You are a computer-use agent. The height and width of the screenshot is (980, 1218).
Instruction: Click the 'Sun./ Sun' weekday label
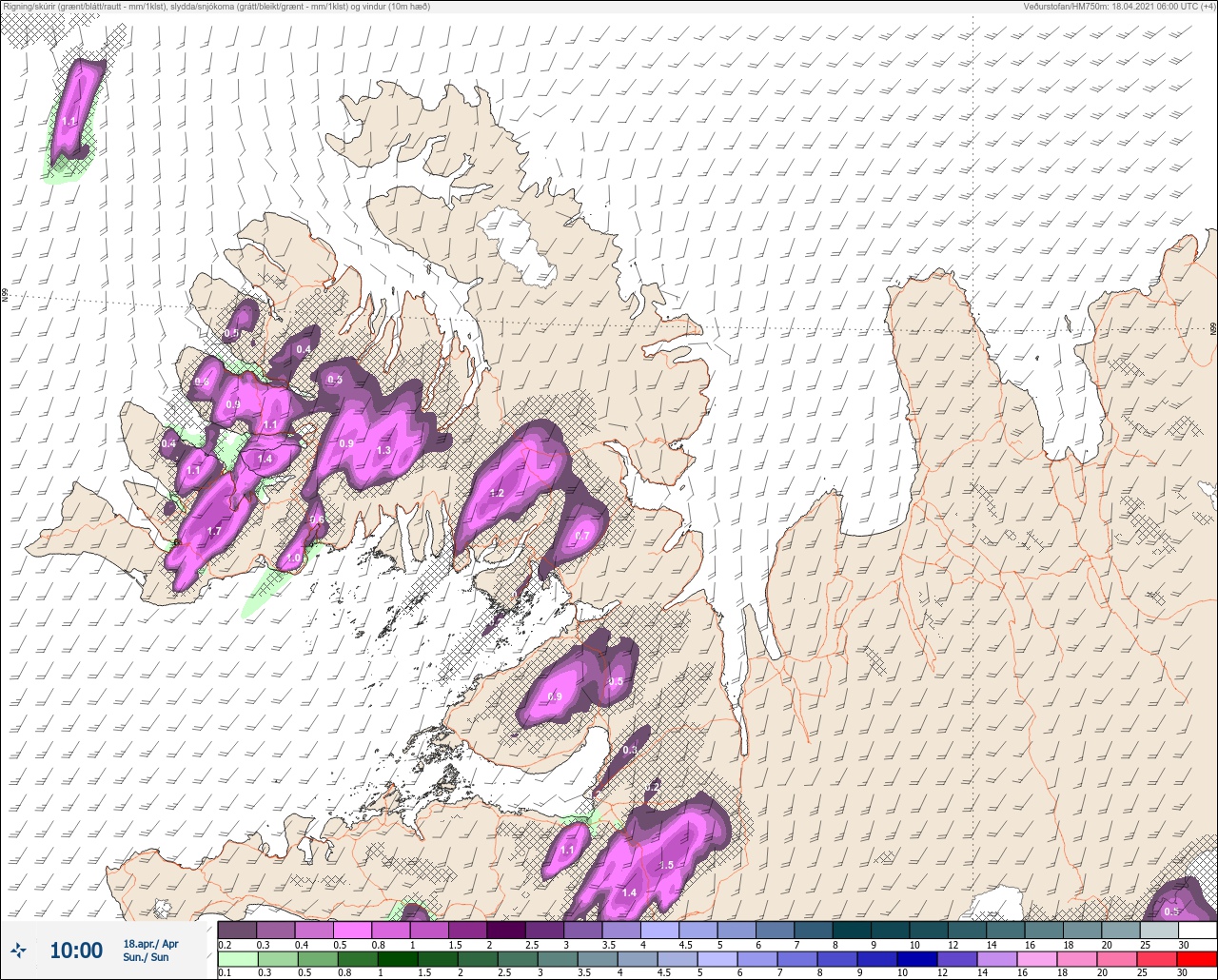(x=146, y=957)
